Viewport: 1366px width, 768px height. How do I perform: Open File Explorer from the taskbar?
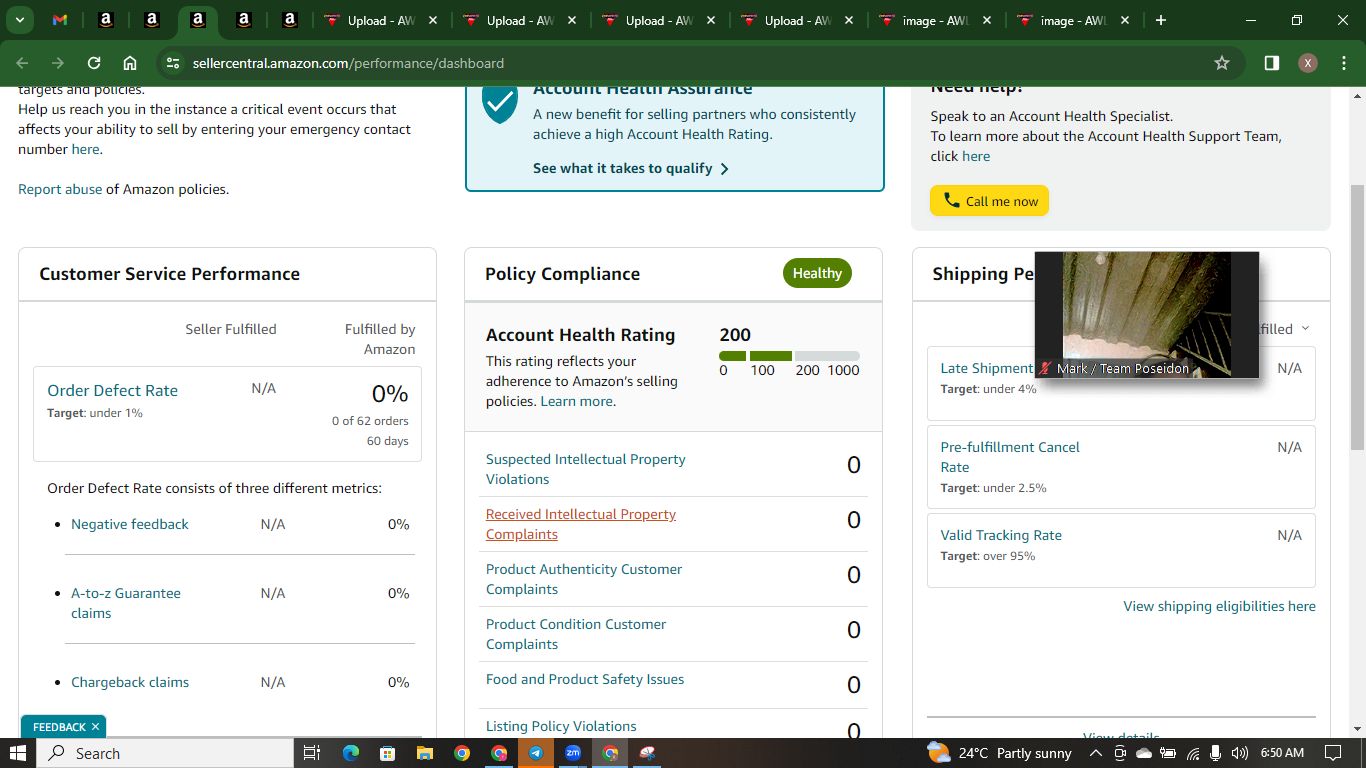tap(424, 753)
